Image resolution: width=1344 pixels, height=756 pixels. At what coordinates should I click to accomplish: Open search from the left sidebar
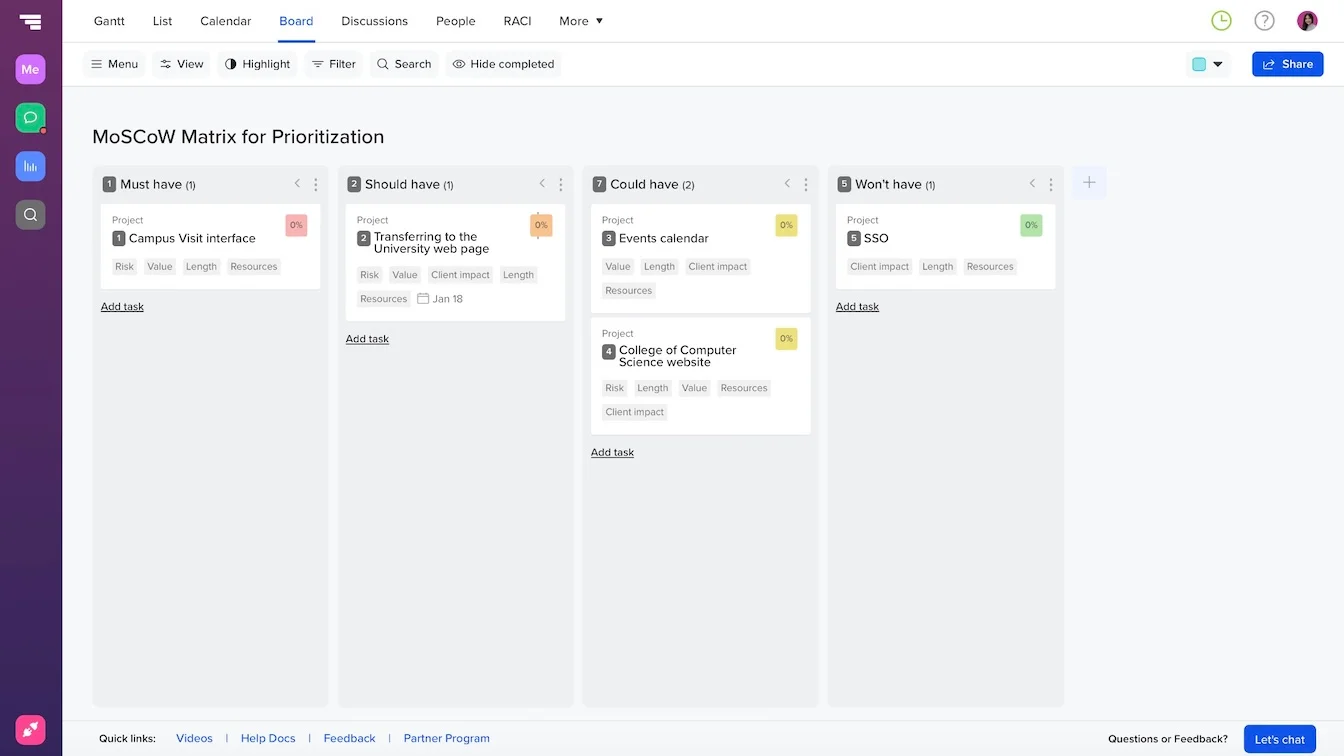30,214
